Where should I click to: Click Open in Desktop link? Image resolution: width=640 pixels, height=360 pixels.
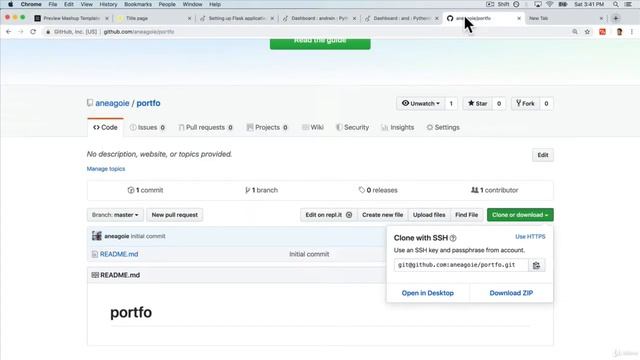coord(428,293)
